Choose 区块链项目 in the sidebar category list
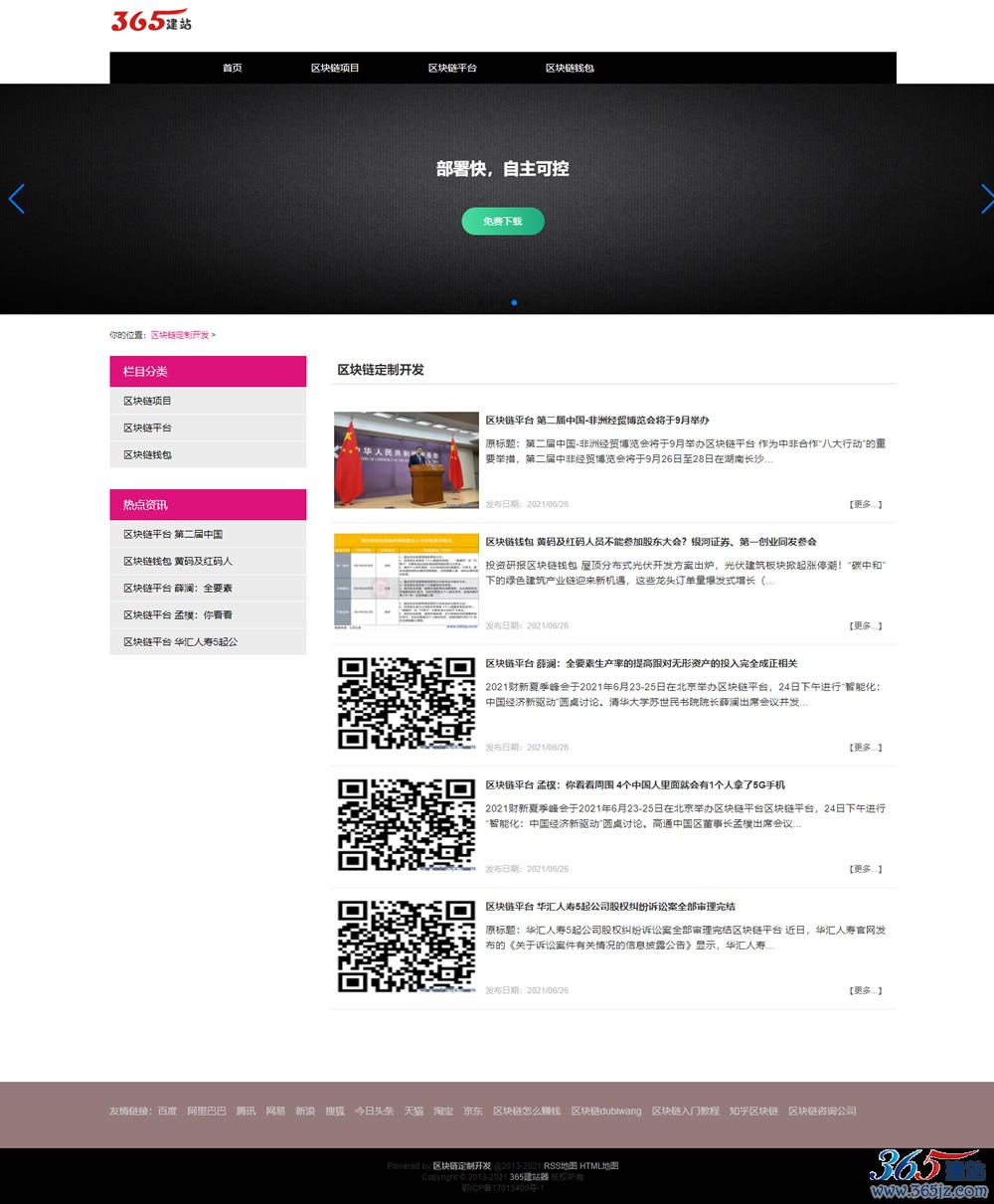The image size is (994, 1204). pyautogui.click(x=147, y=401)
